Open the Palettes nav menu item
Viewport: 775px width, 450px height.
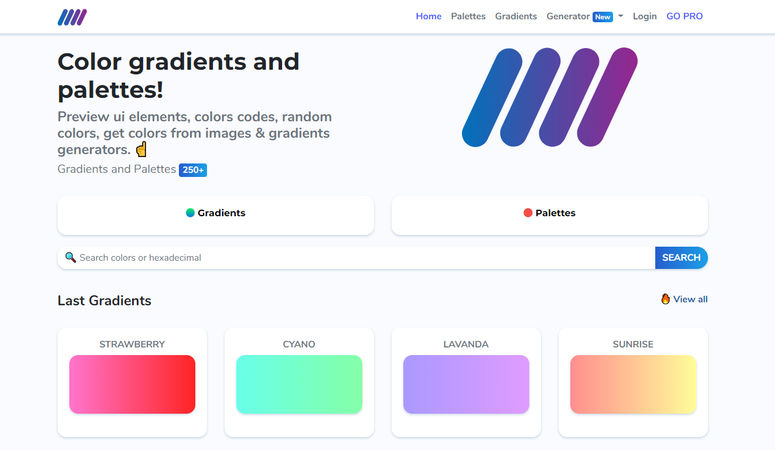tap(468, 16)
